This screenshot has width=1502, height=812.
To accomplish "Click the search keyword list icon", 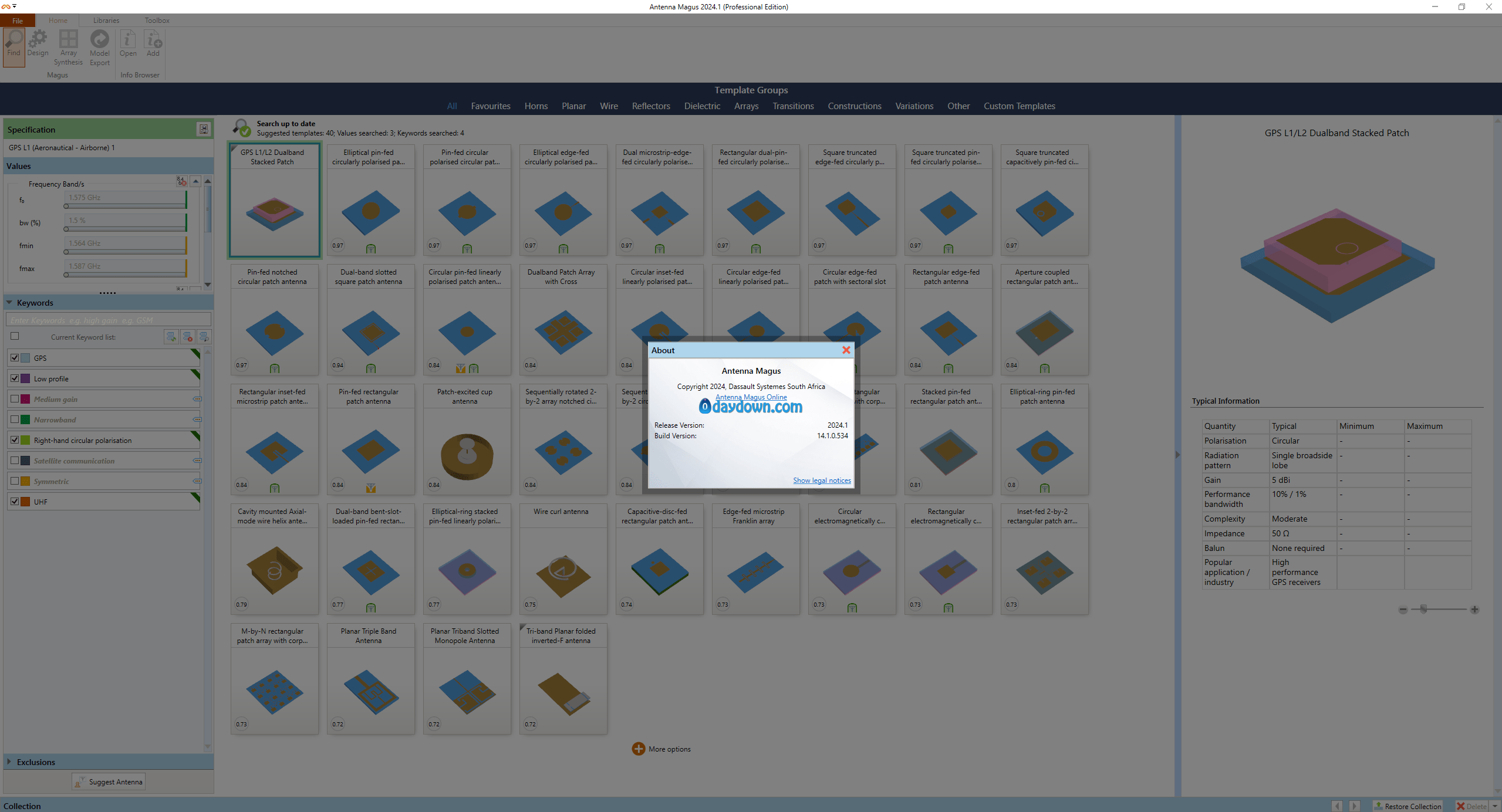I will (204, 337).
